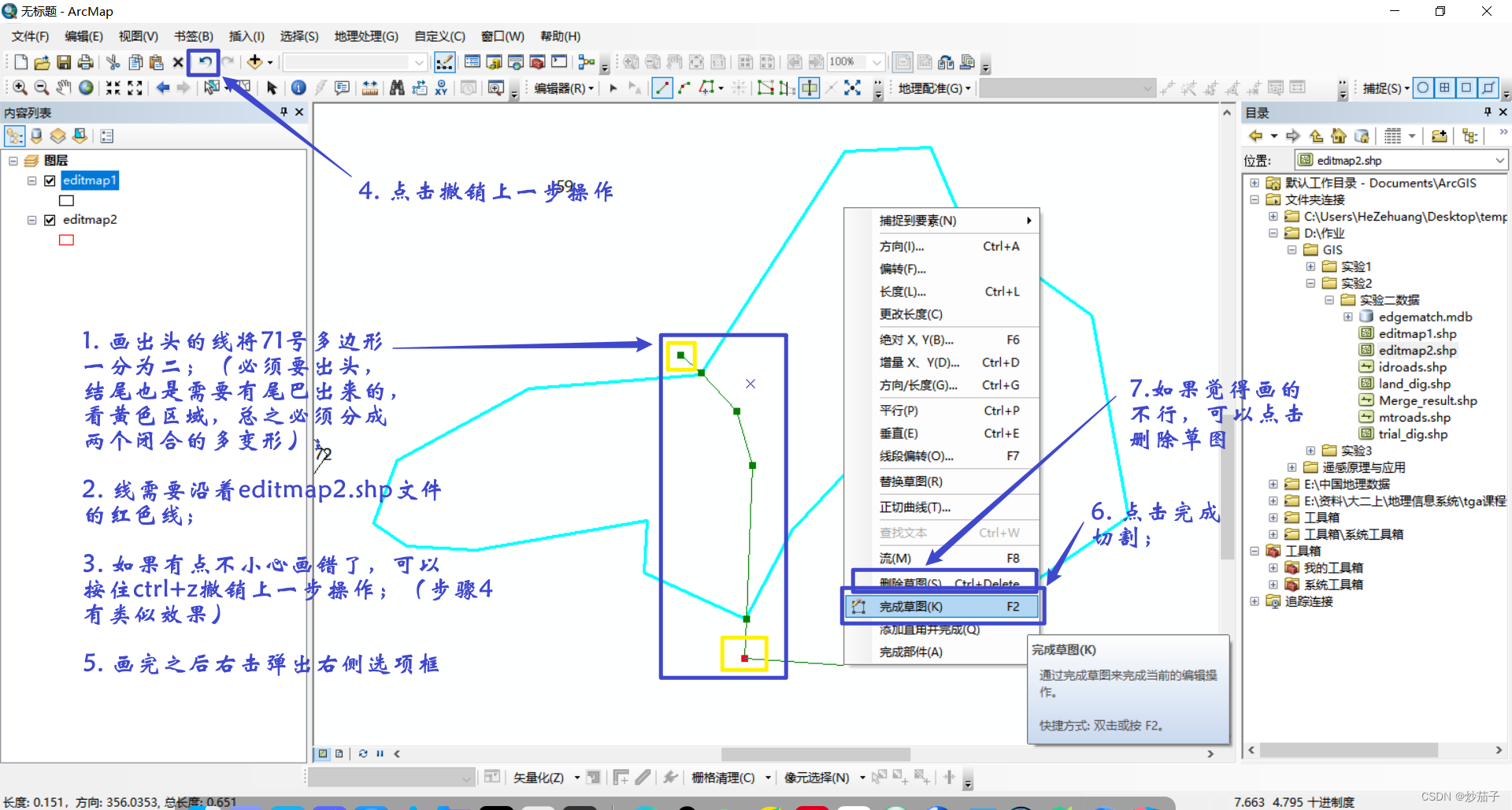
Task: Toggle editmap1 layer visibility checkbox
Action: point(50,180)
